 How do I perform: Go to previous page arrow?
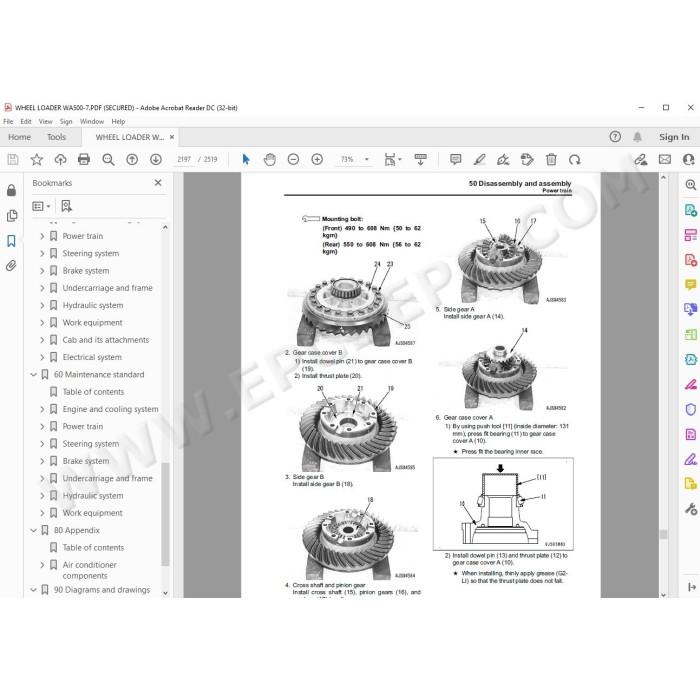coord(132,159)
